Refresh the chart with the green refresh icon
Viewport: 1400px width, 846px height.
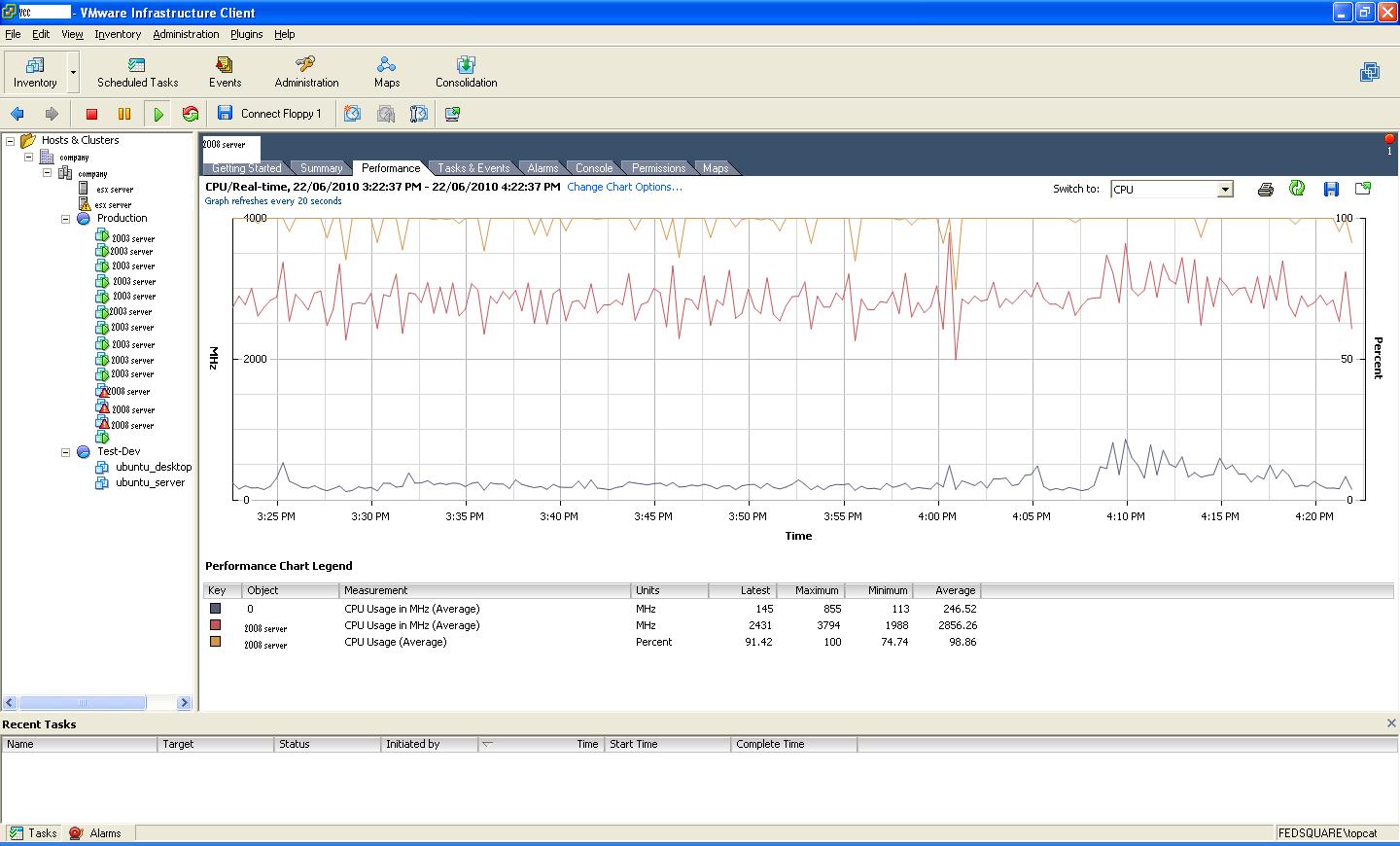tap(1297, 189)
